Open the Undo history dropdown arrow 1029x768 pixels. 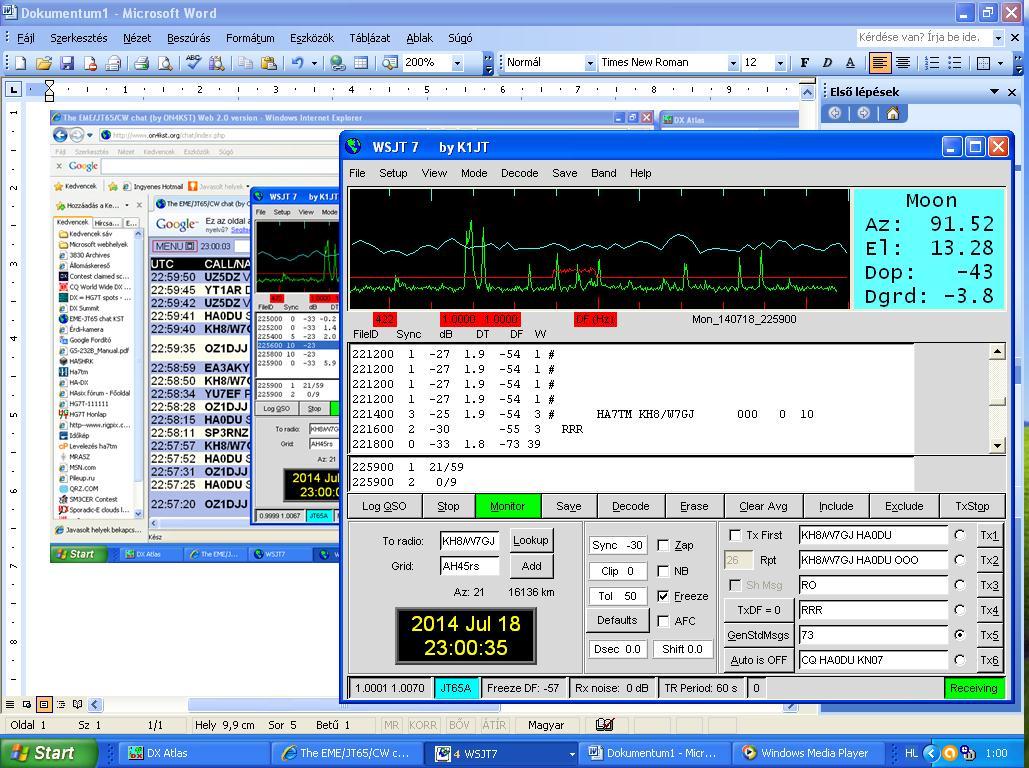point(314,63)
